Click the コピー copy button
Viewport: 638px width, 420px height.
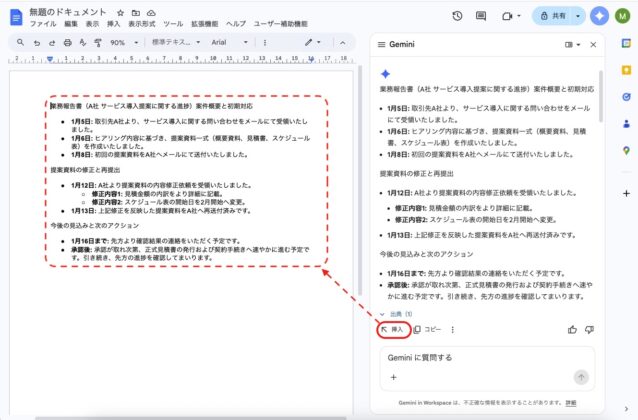pyautogui.click(x=427, y=330)
